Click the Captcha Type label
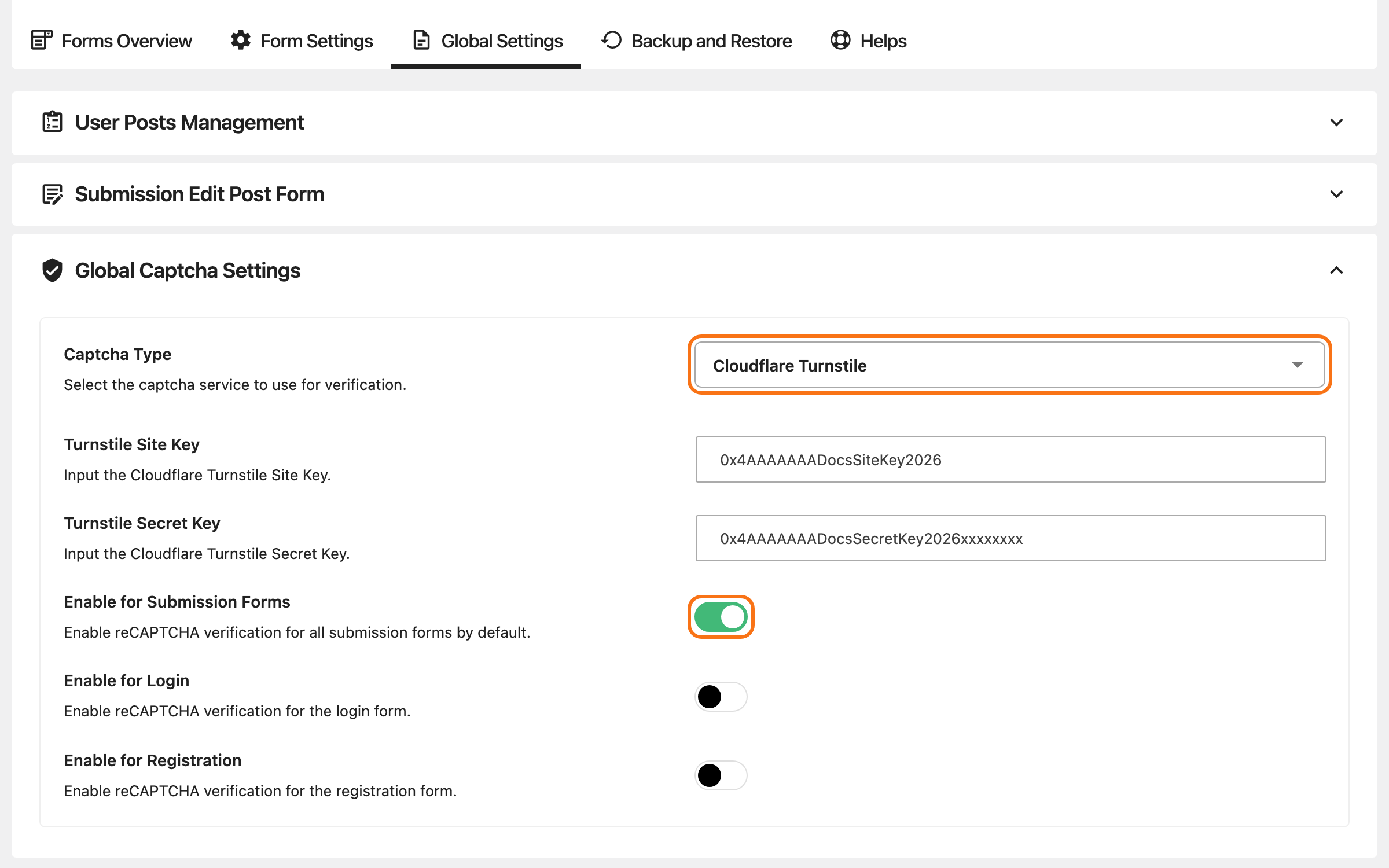This screenshot has width=1389, height=868. pyautogui.click(x=117, y=354)
